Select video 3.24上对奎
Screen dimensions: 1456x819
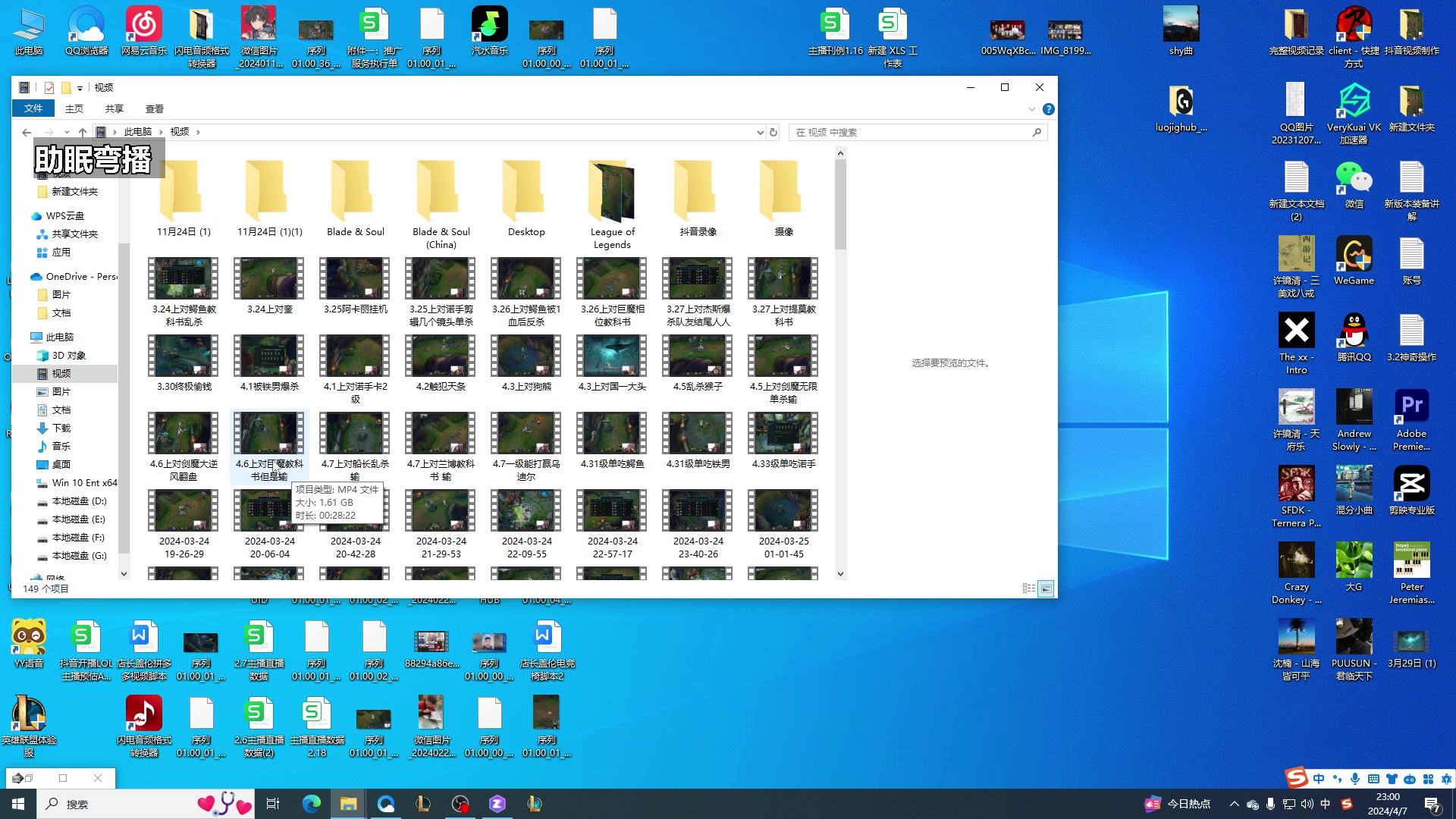pyautogui.click(x=269, y=287)
